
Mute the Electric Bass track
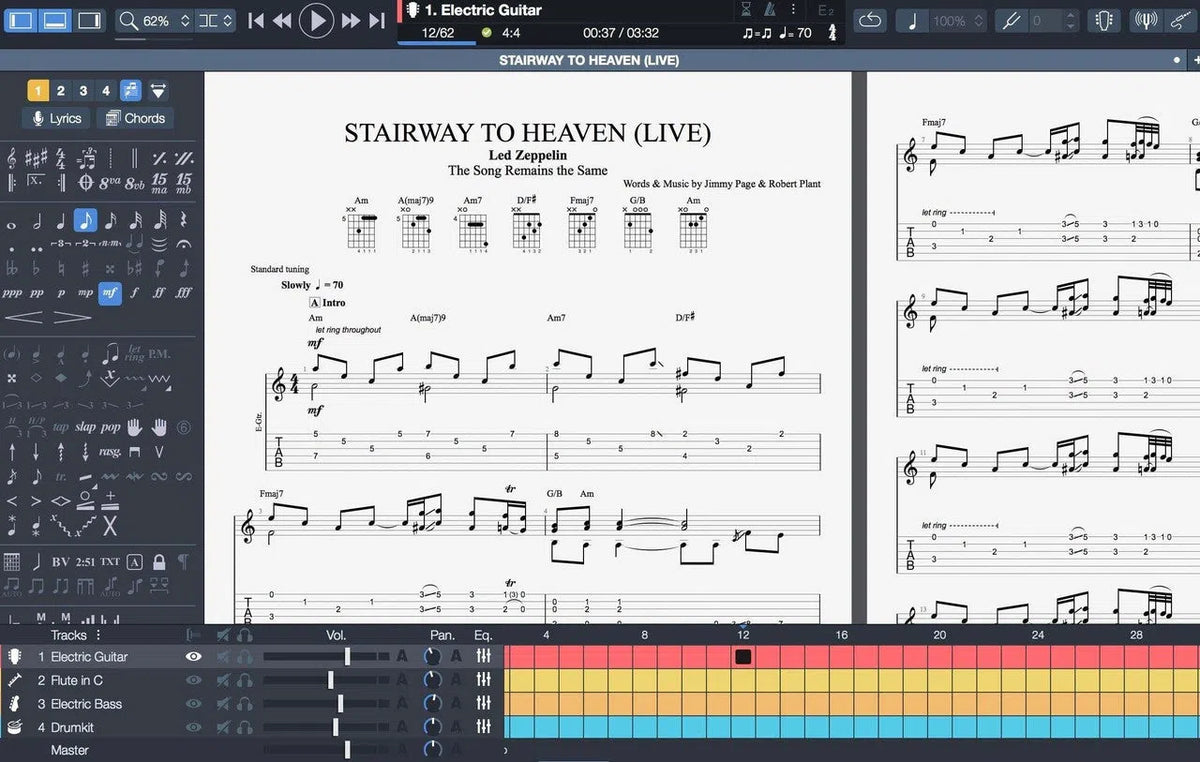[x=223, y=704]
